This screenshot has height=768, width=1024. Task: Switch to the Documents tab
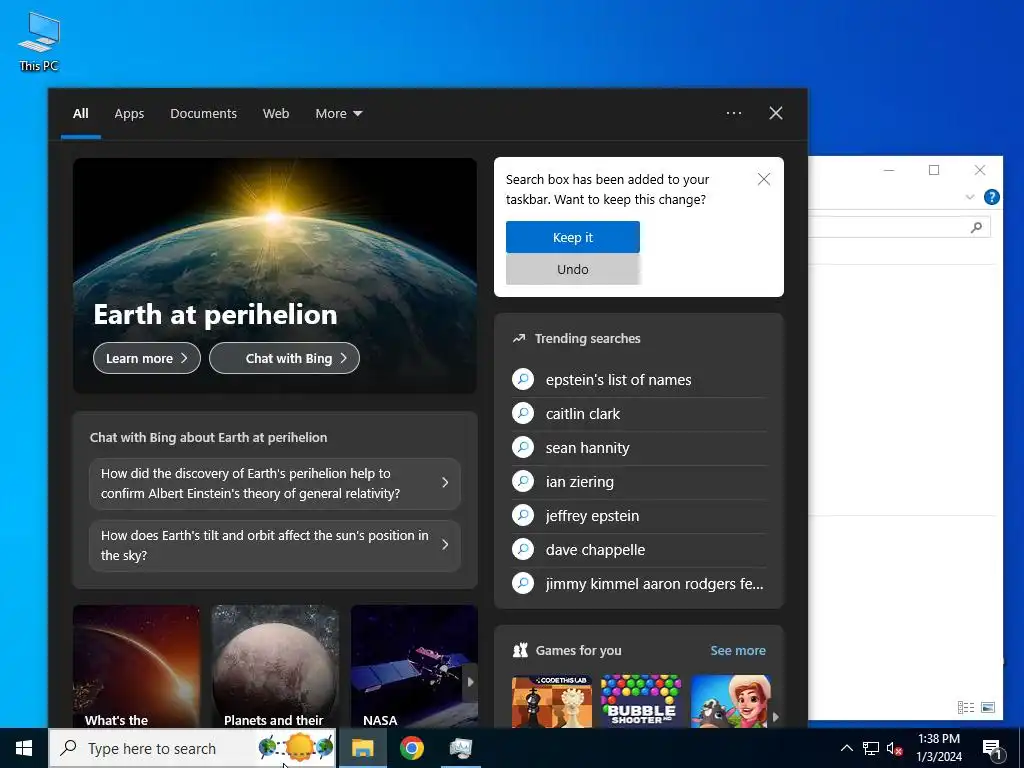(203, 114)
